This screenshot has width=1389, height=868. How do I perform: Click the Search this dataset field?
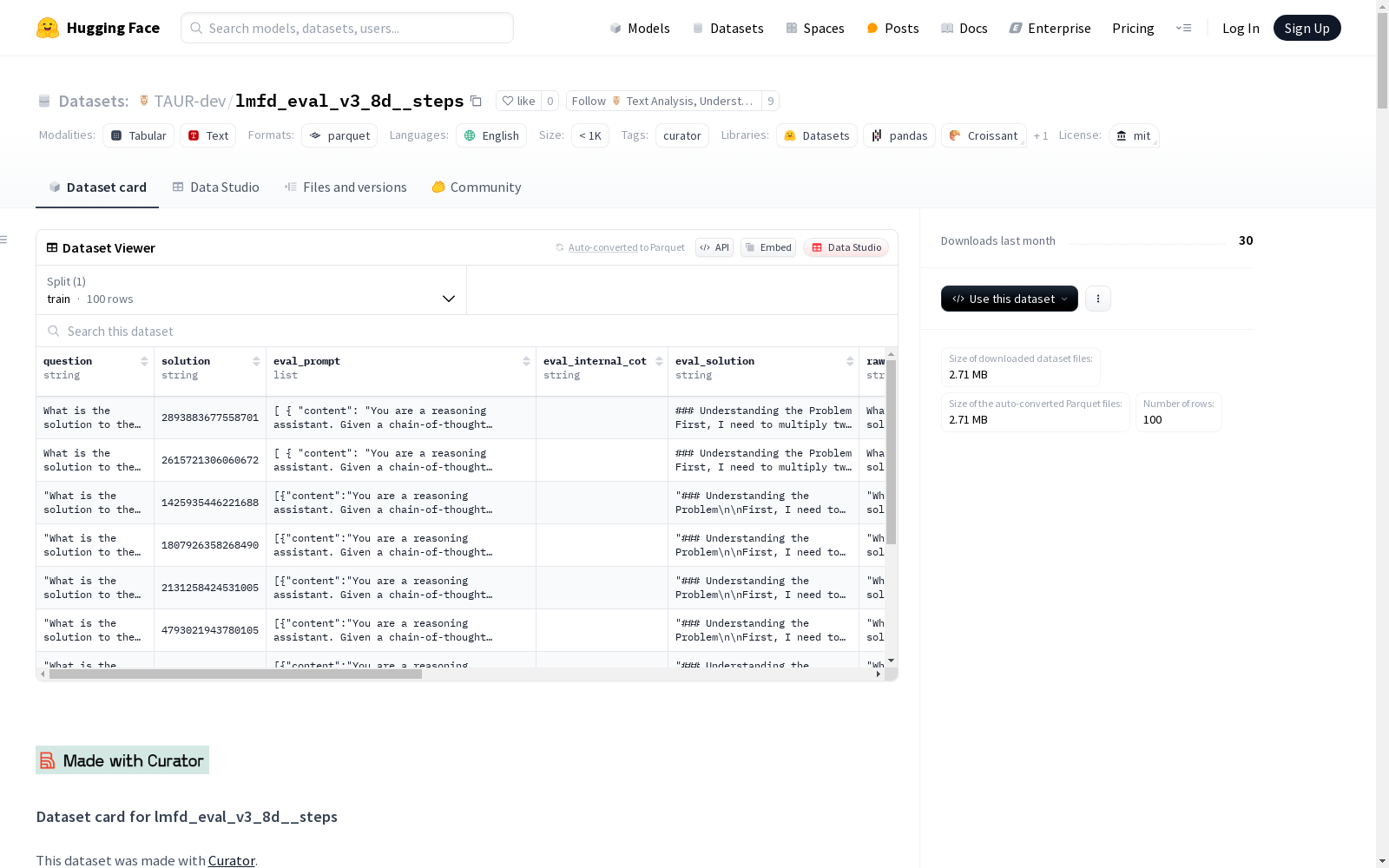(467, 331)
